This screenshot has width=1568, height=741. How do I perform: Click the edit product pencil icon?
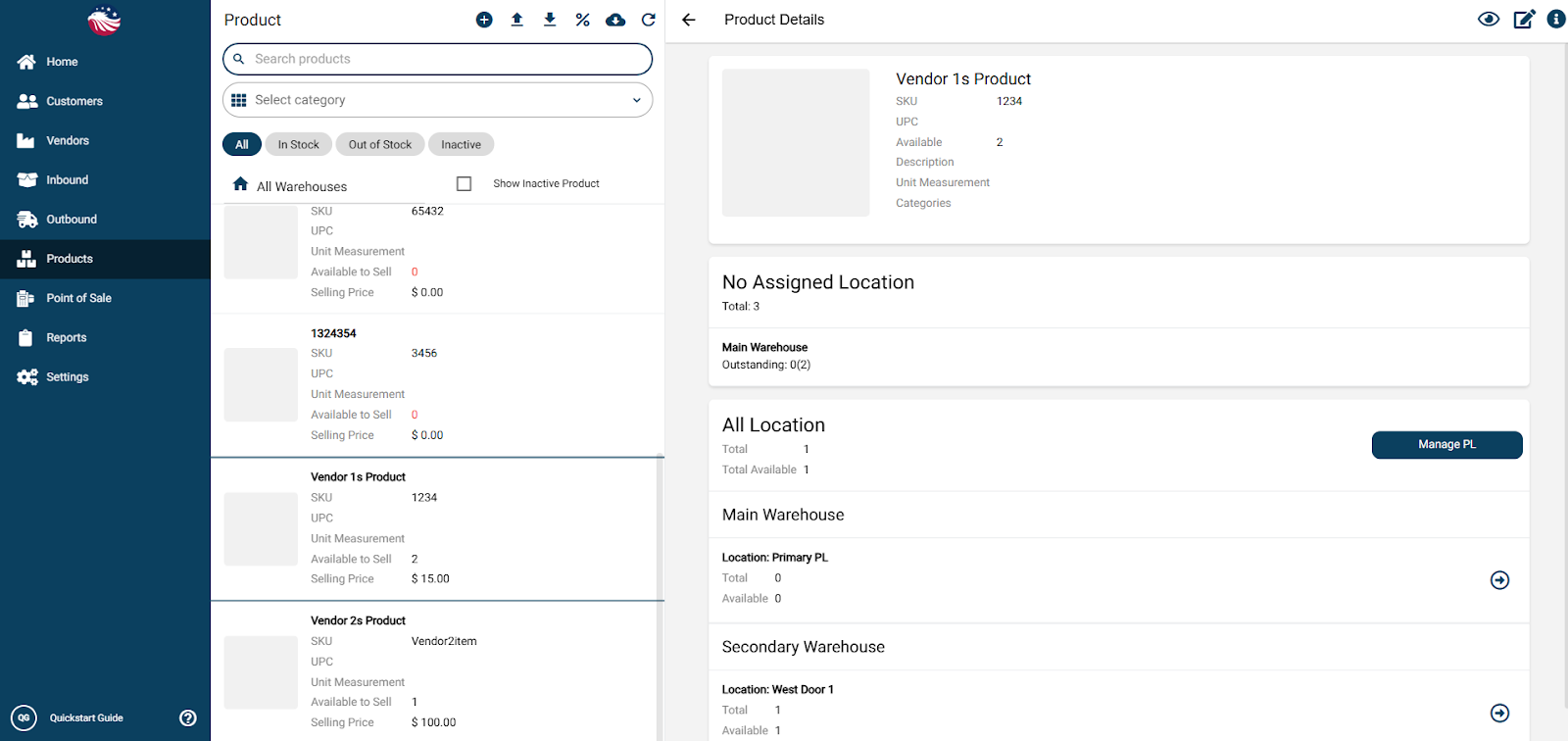pyautogui.click(x=1524, y=20)
